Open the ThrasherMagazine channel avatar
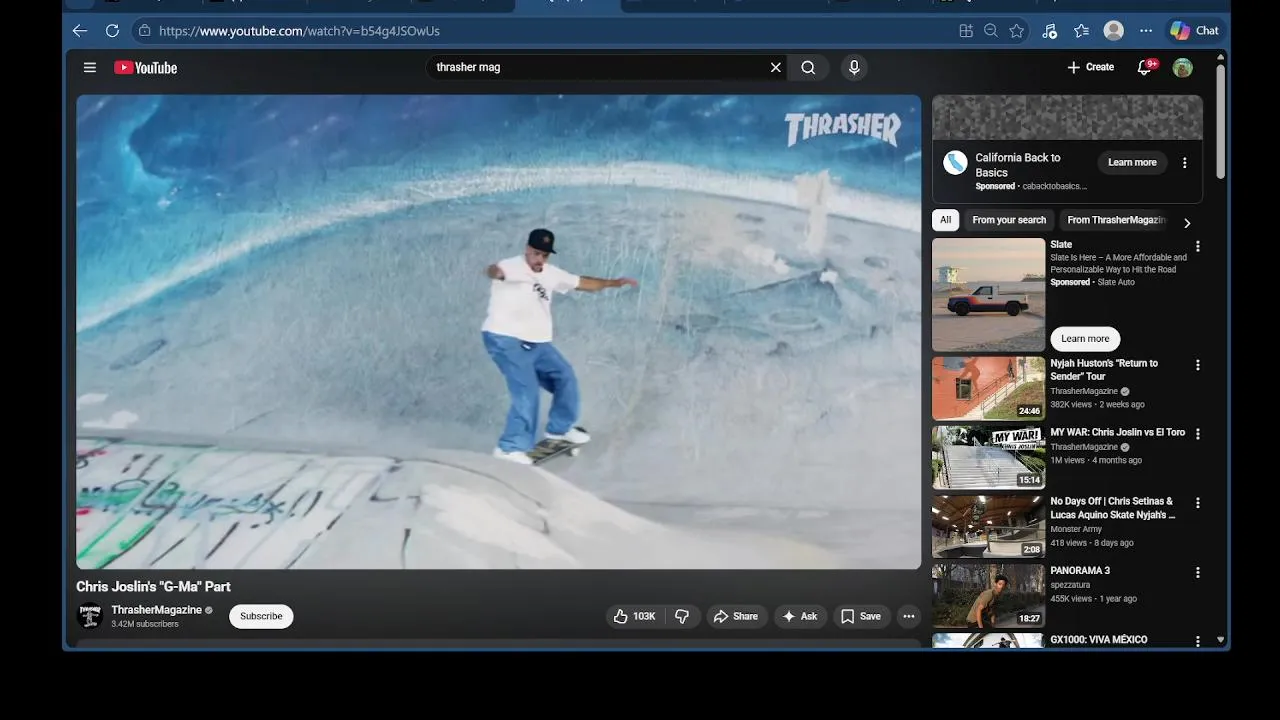Screen dimensions: 1280x720 (x=90, y=616)
